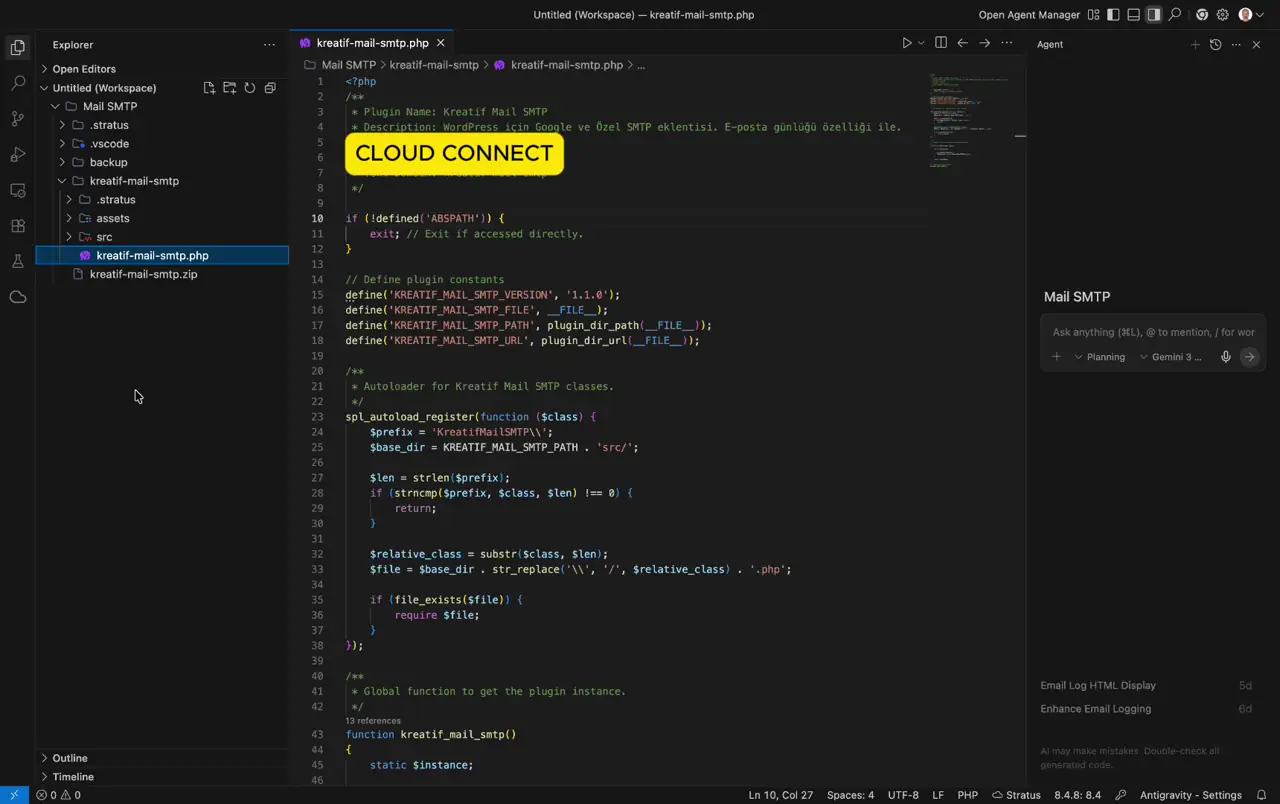The width and height of the screenshot is (1280, 804).
Task: Open the Extensions view
Action: click(17, 226)
